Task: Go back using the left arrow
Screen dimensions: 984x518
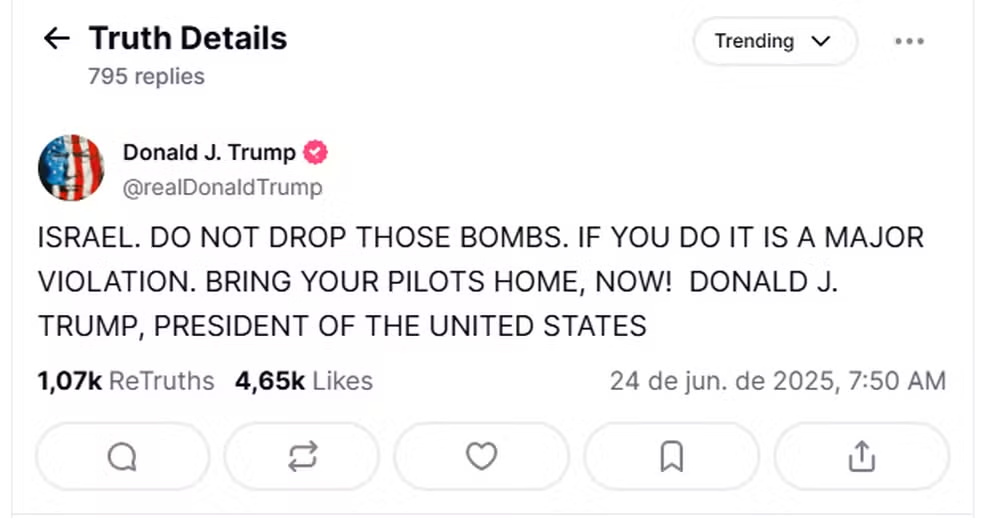Action: pos(56,38)
